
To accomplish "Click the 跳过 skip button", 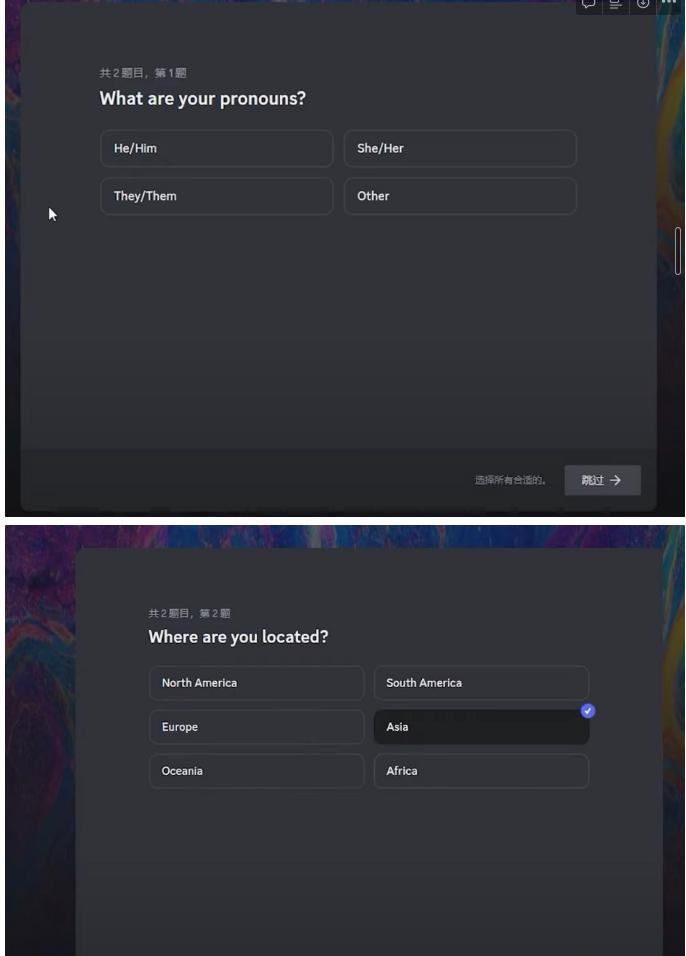I will (x=602, y=480).
